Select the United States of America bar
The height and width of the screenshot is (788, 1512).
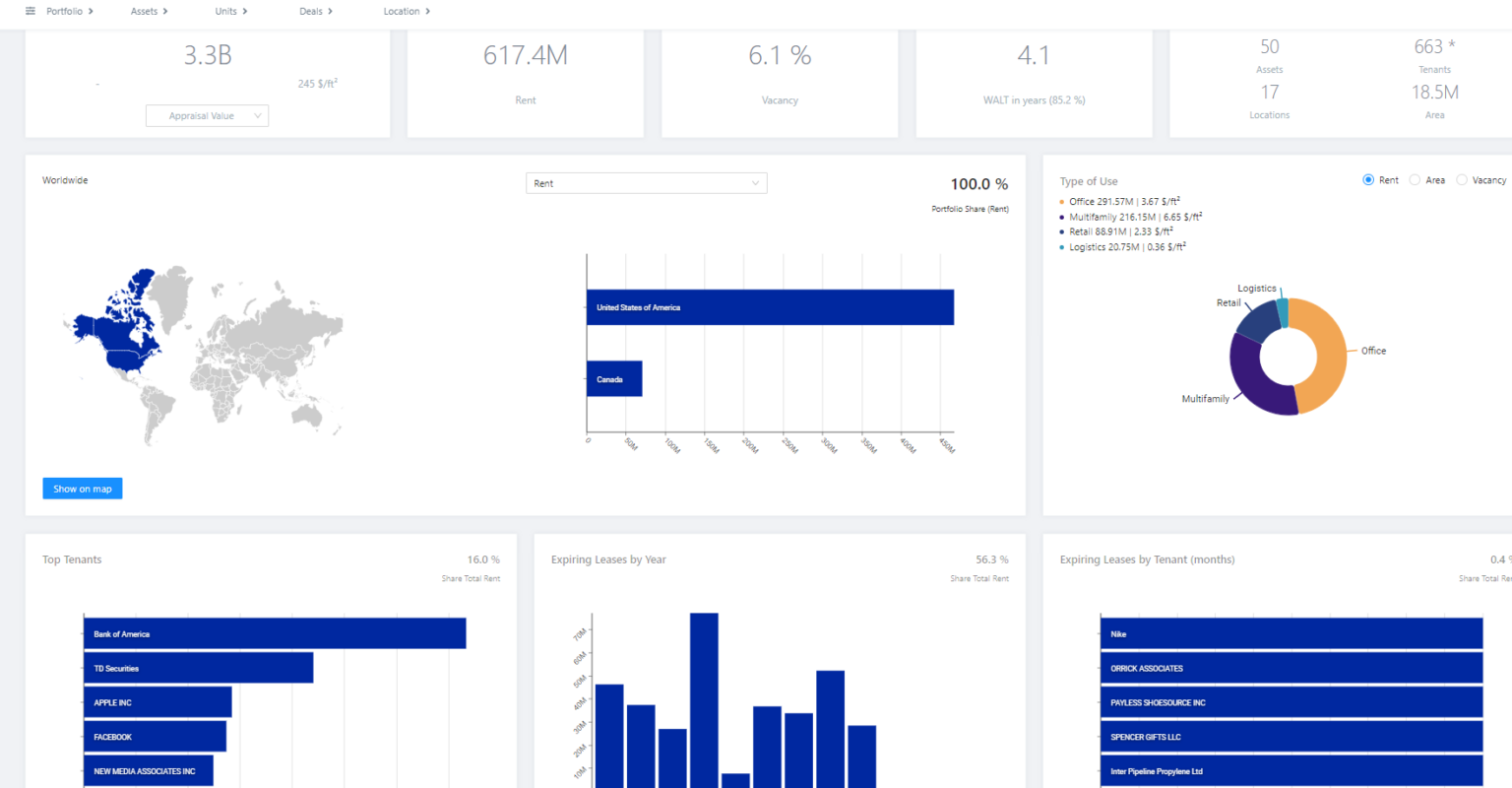[x=769, y=306]
